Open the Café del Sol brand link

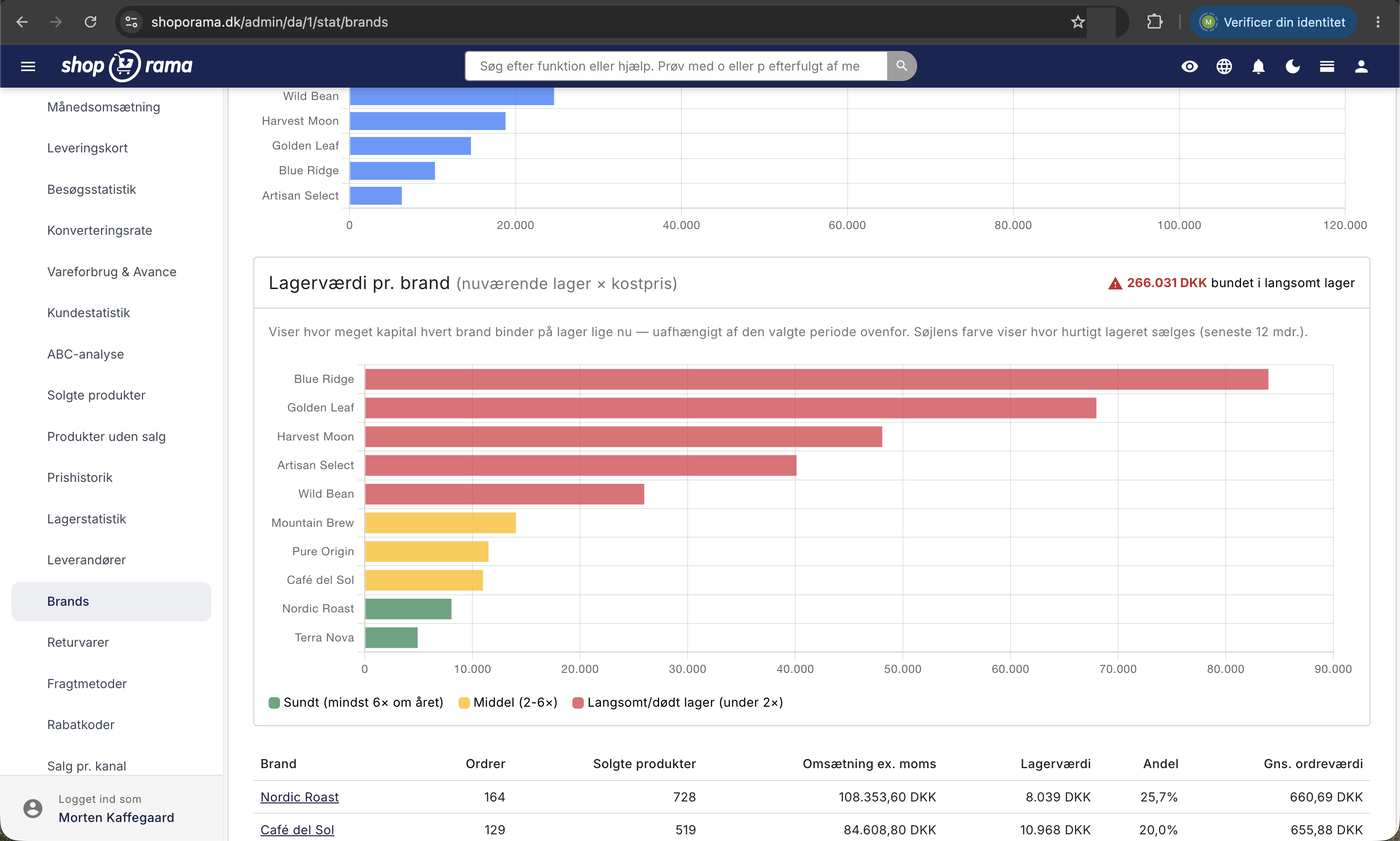(x=297, y=830)
